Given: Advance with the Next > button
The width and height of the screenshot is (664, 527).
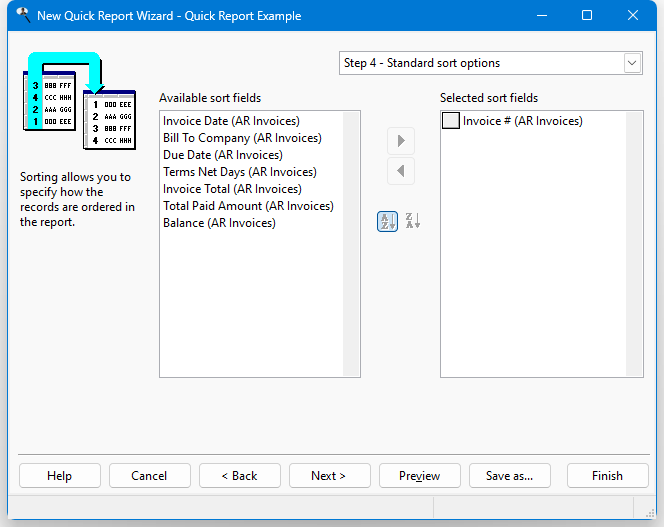Looking at the screenshot, I should pyautogui.click(x=329, y=476).
